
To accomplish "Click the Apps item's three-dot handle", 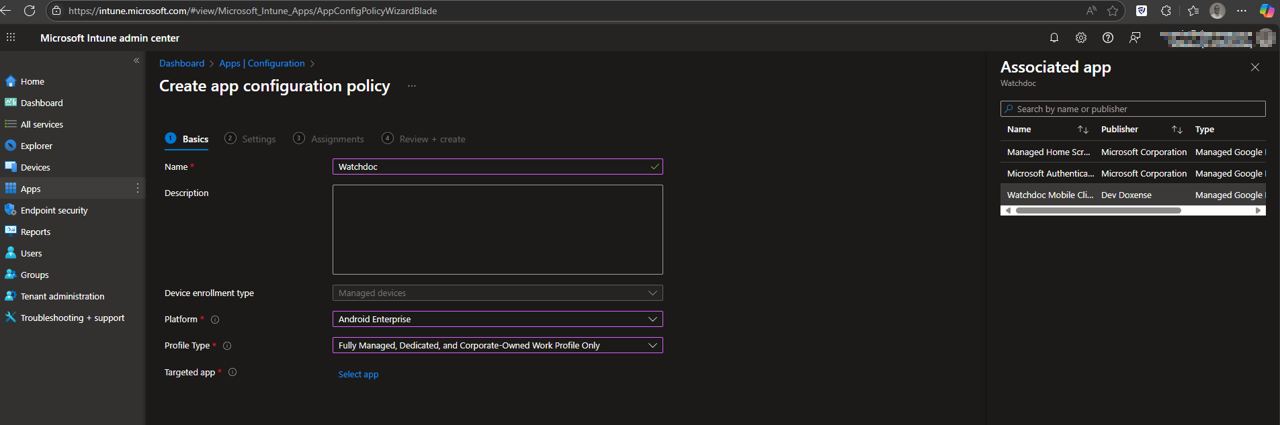I will (138, 189).
